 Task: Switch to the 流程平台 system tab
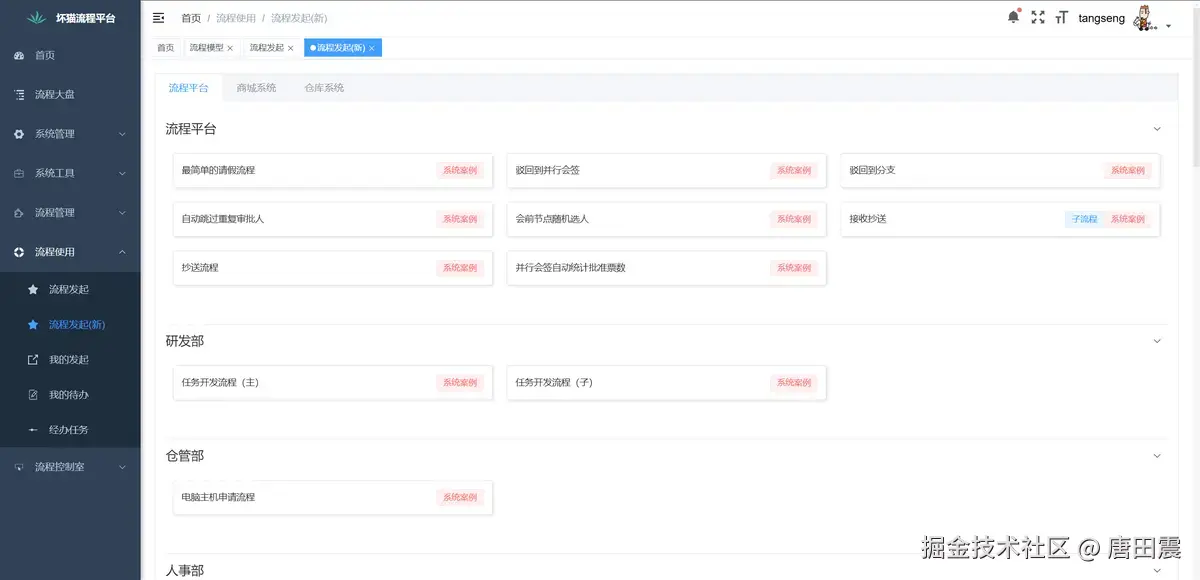pos(188,88)
